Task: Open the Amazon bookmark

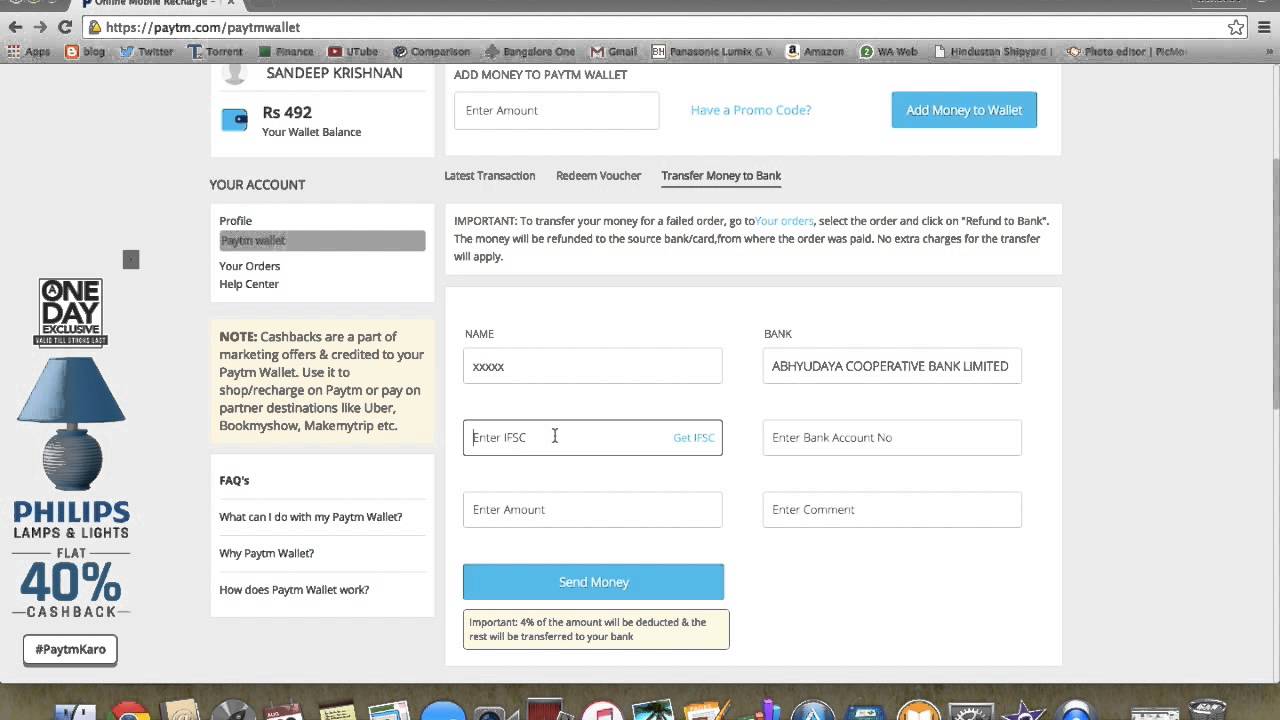Action: pos(815,51)
